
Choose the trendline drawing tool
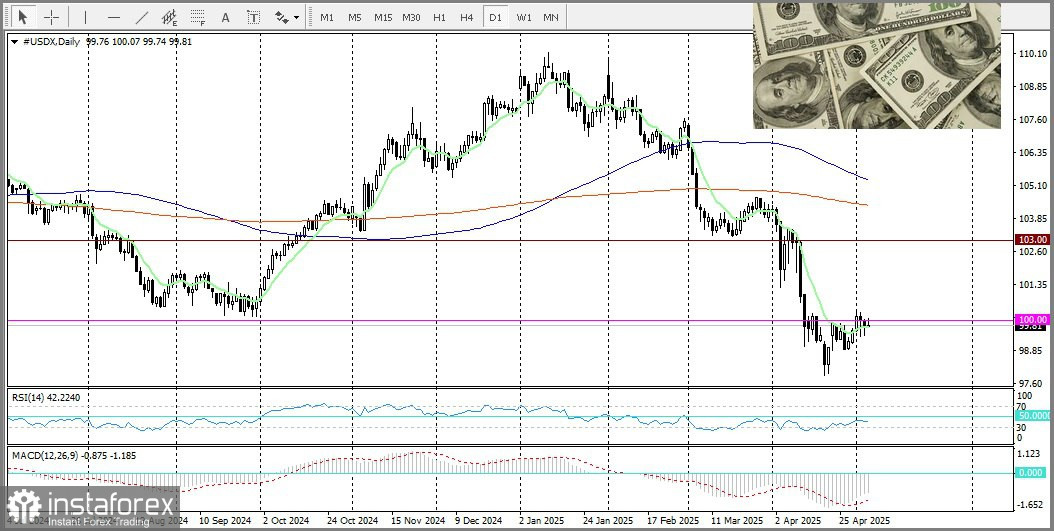coord(142,17)
